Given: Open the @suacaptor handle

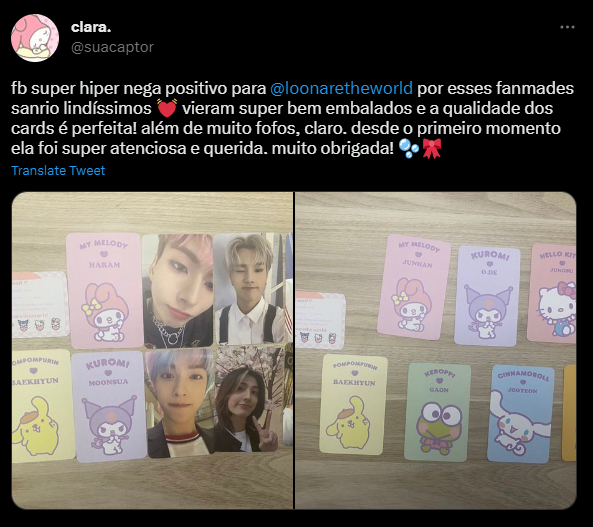Looking at the screenshot, I should click(112, 47).
